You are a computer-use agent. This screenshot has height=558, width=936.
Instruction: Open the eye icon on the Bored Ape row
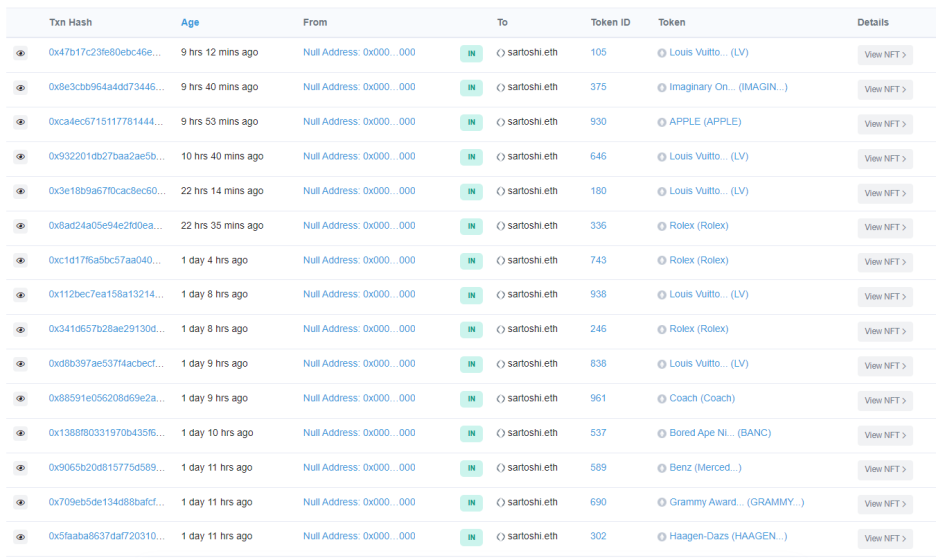pyautogui.click(x=20, y=433)
